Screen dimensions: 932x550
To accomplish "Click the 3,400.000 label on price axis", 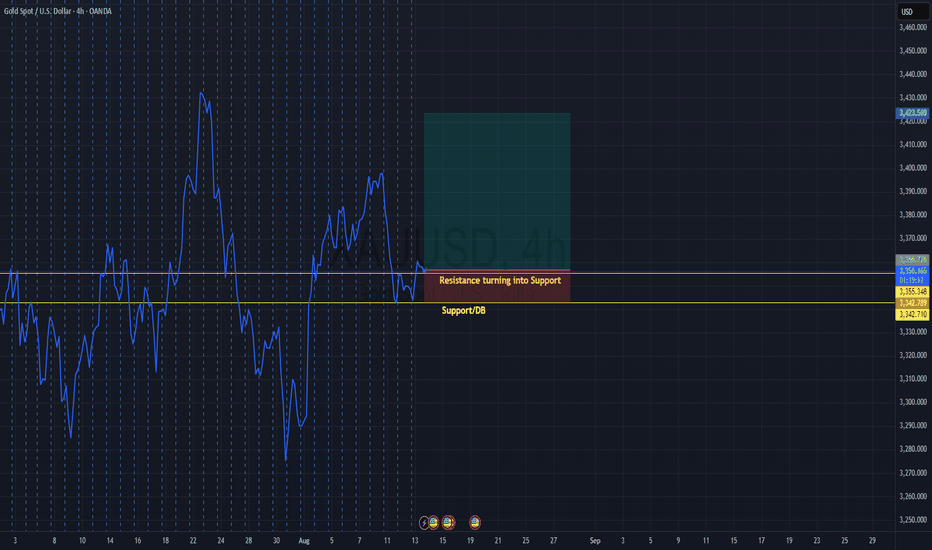I will [913, 168].
